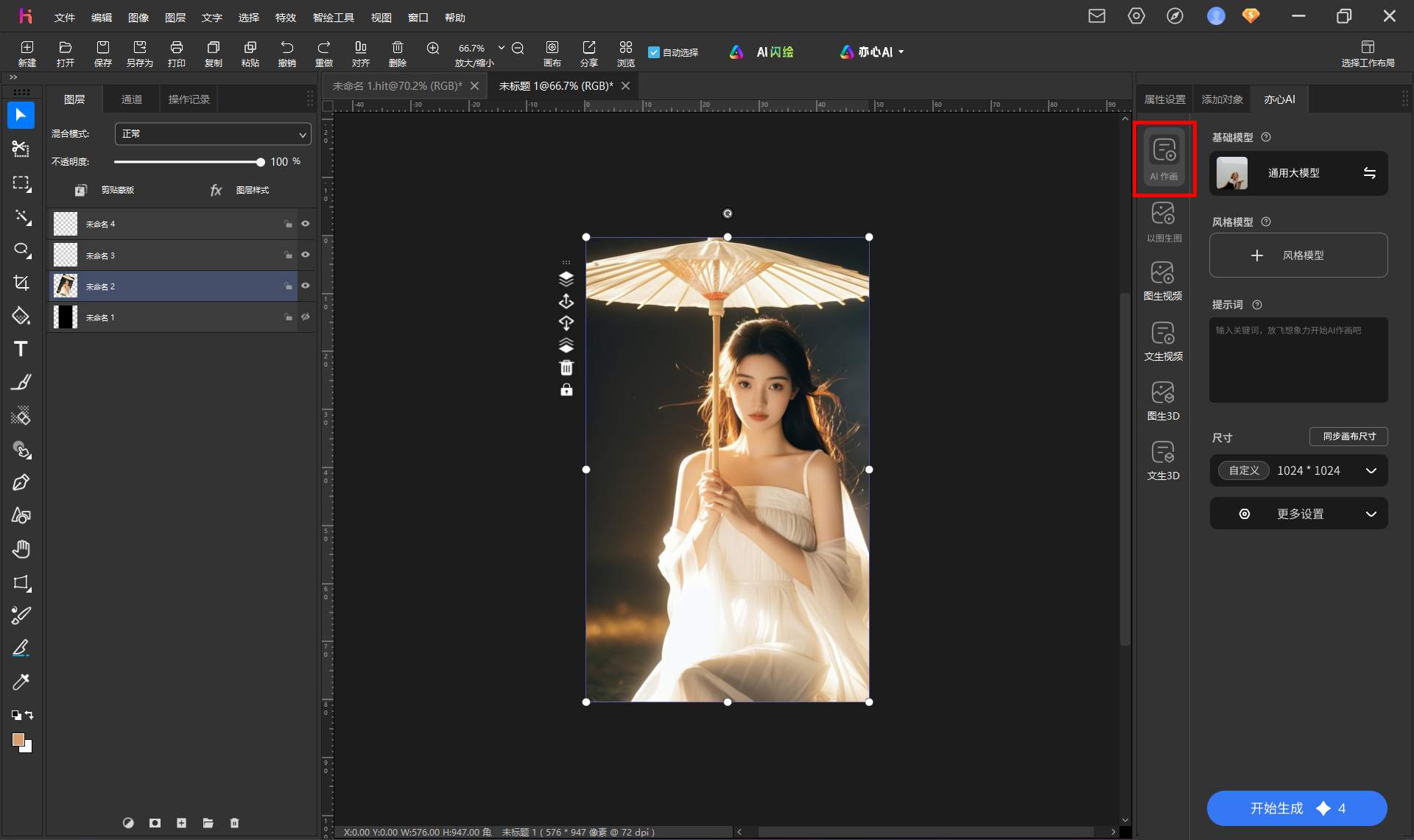Toggle lock on layer 未命名 1

pyautogui.click(x=288, y=317)
